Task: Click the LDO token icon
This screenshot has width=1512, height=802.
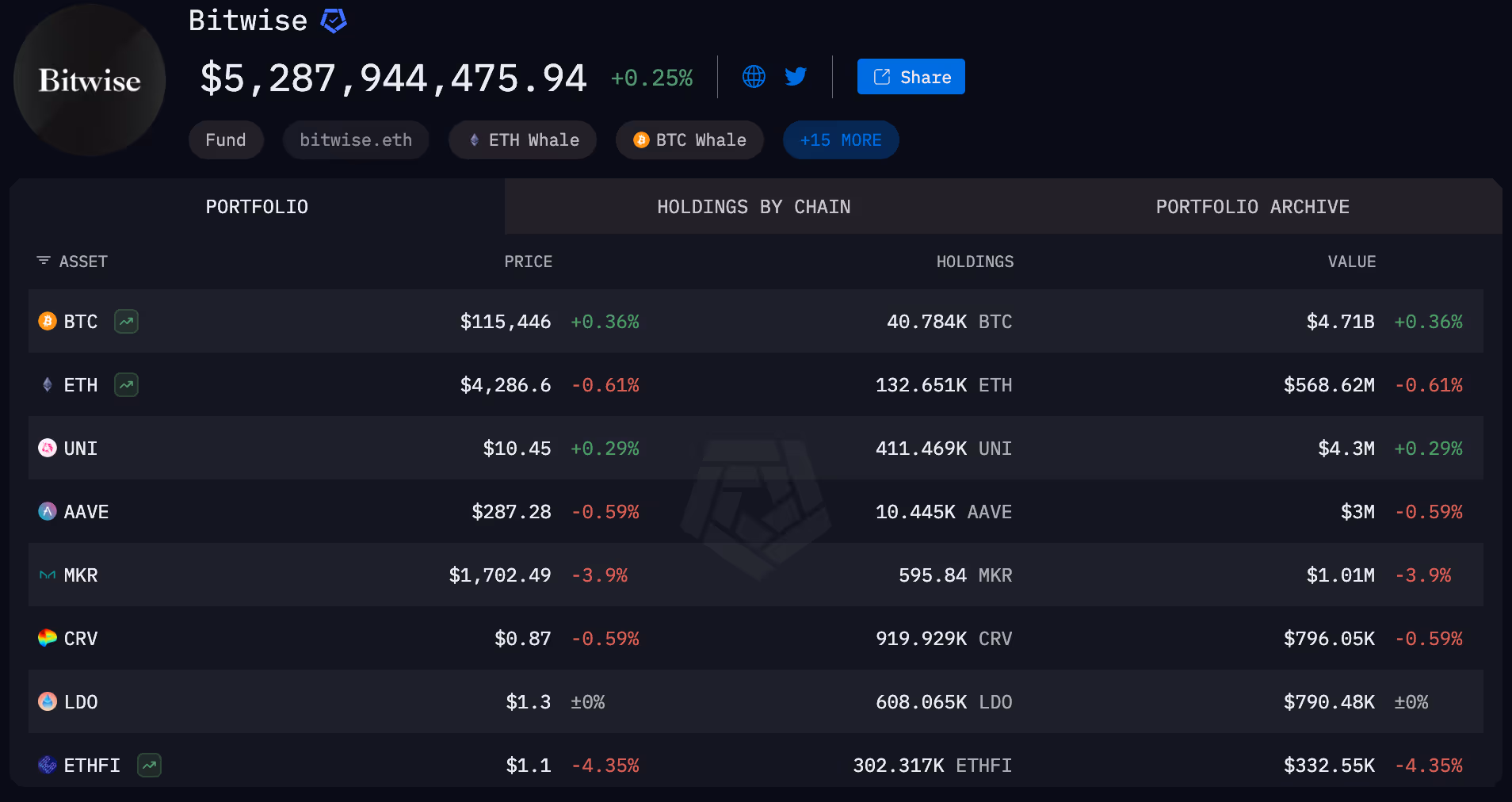Action: tap(48, 701)
